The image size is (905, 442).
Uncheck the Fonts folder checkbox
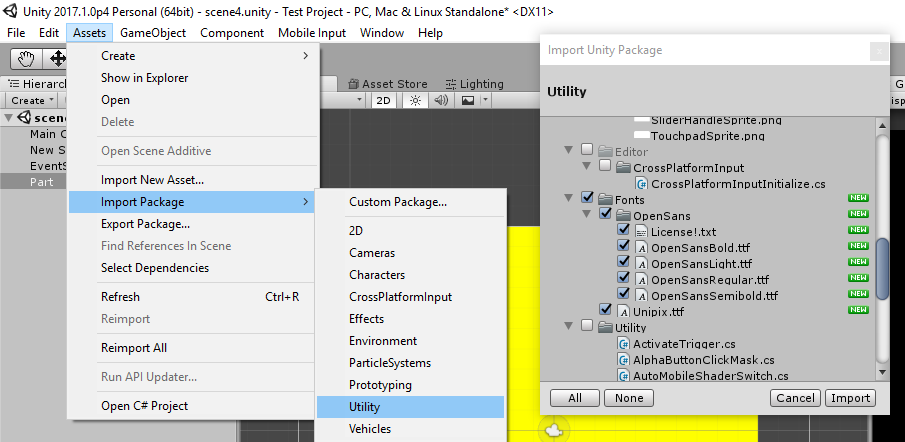tap(587, 197)
